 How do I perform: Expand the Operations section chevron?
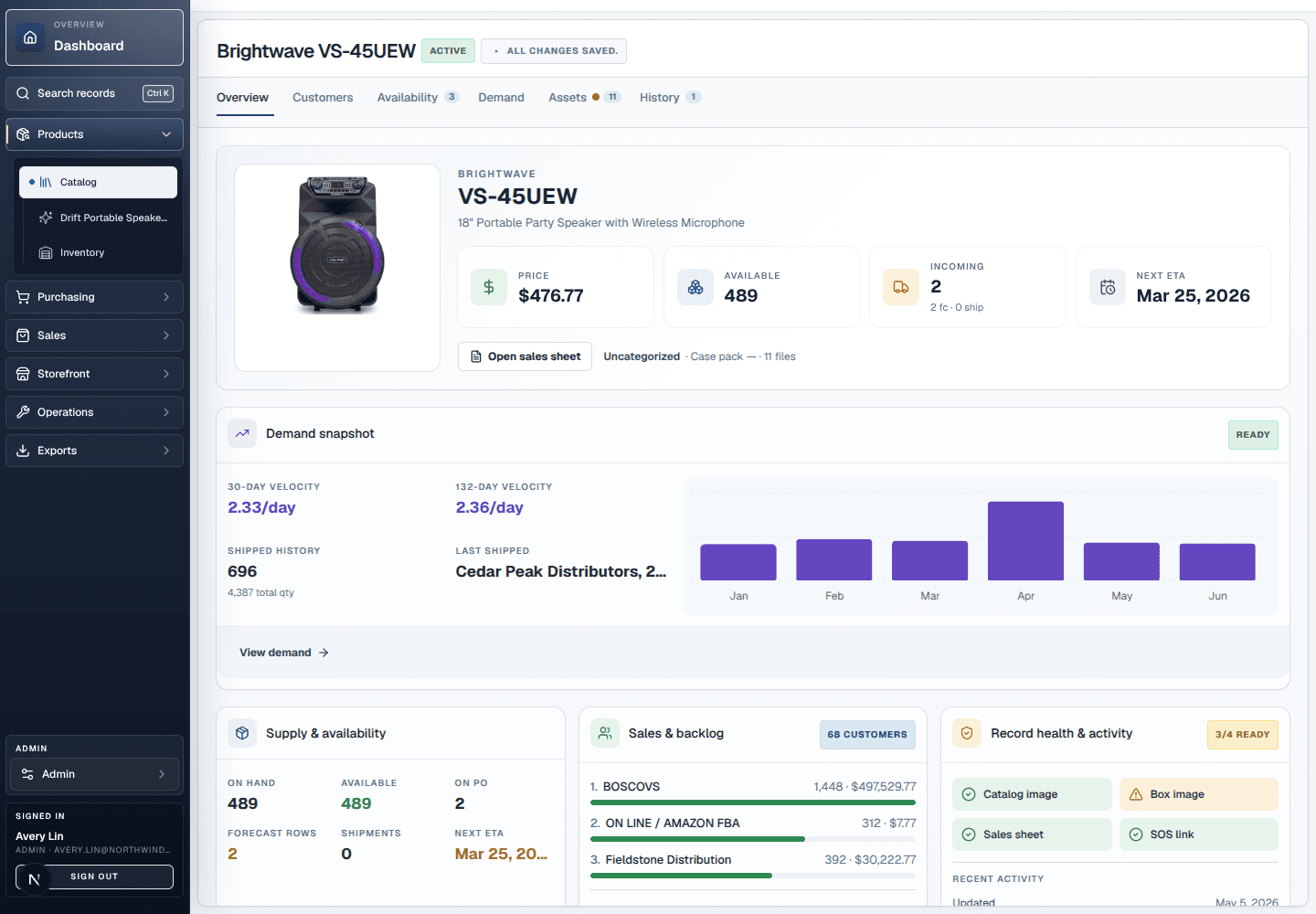pos(166,412)
